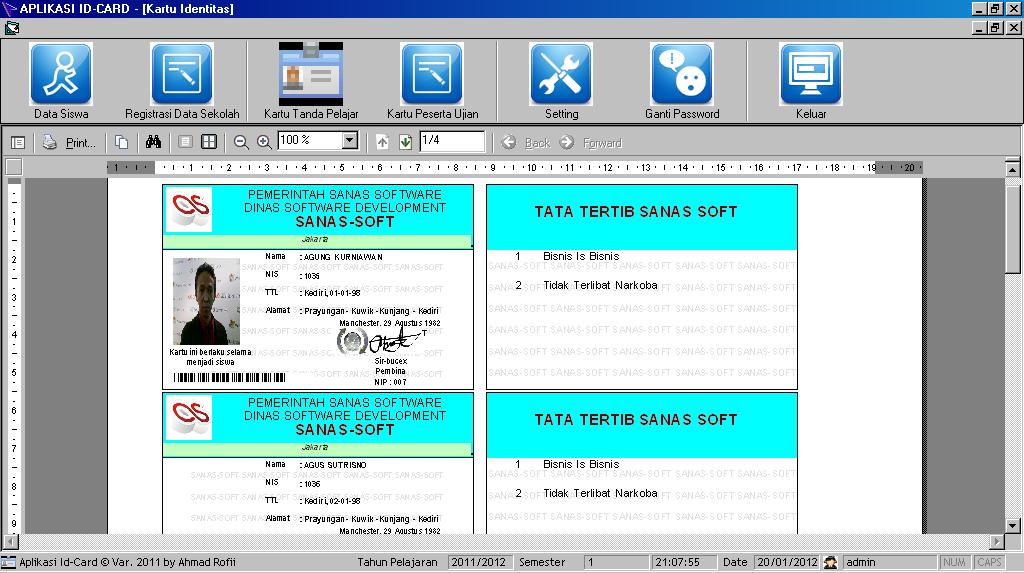
Task: Click the admin user icon in status bar
Action: (x=831, y=562)
